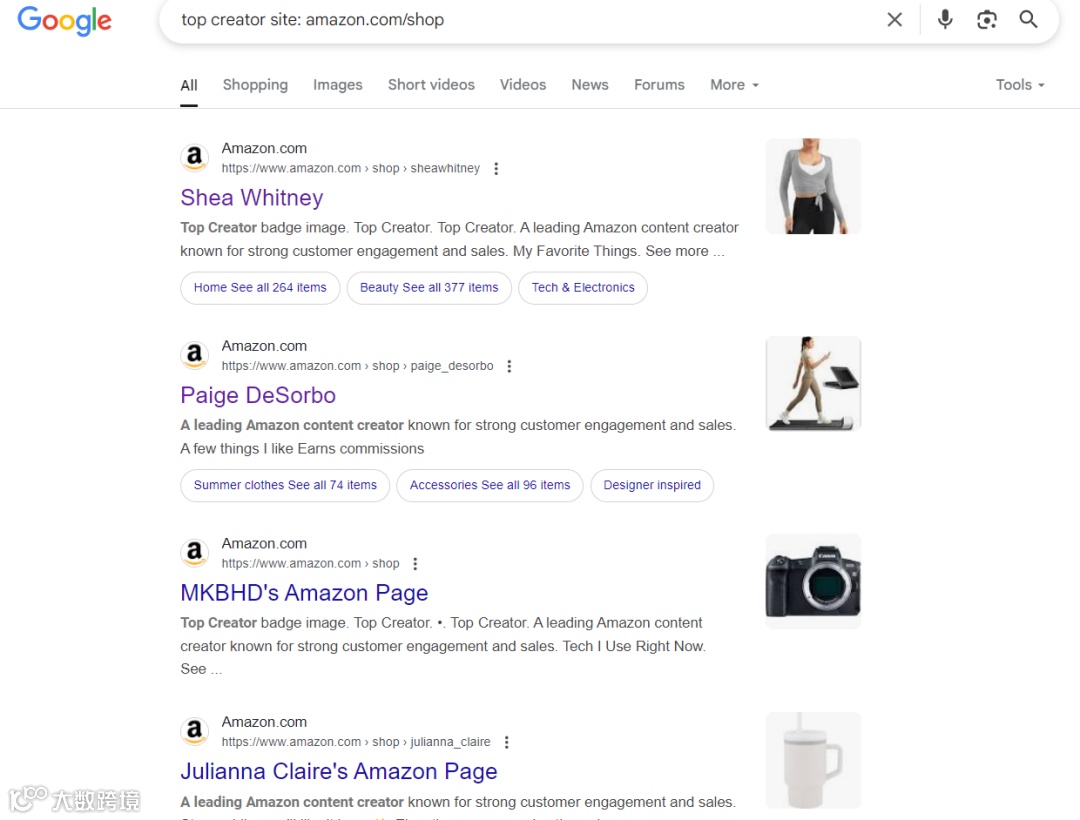The image size is (1080, 820).
Task: Click the paige_desorbo URL breadcrumb
Action: [357, 366]
